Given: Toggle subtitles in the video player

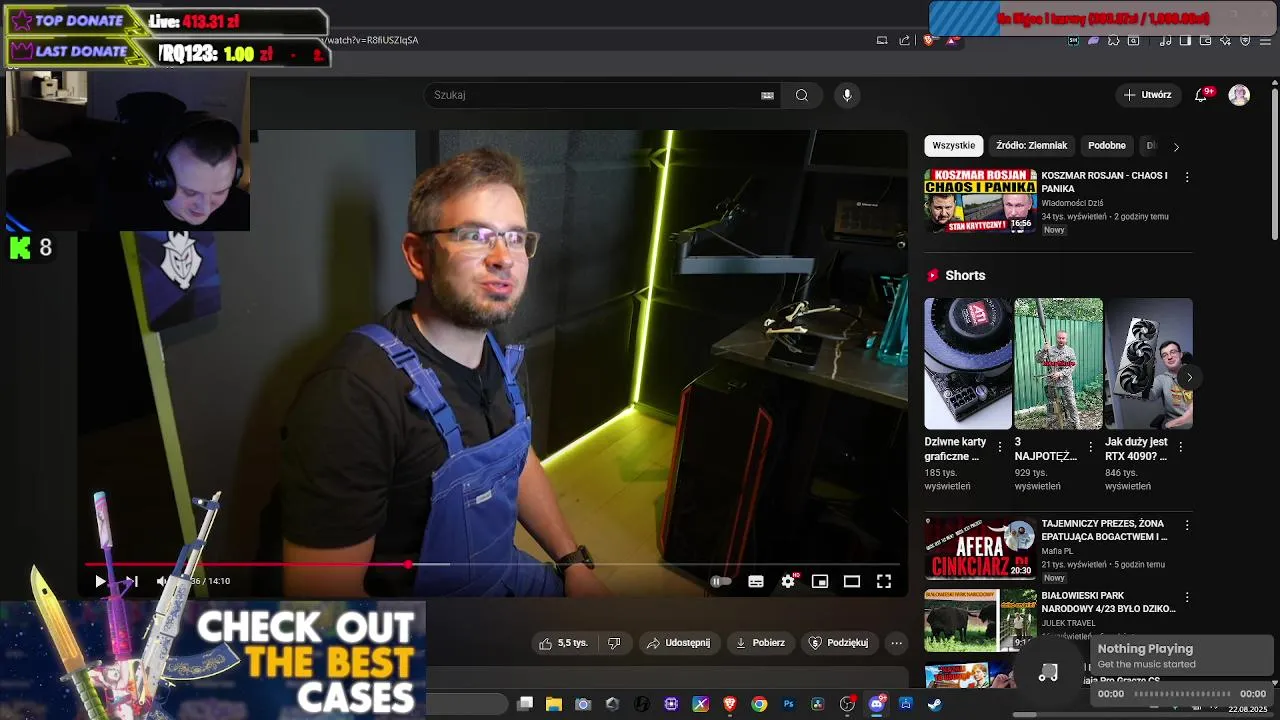Looking at the screenshot, I should (x=756, y=581).
